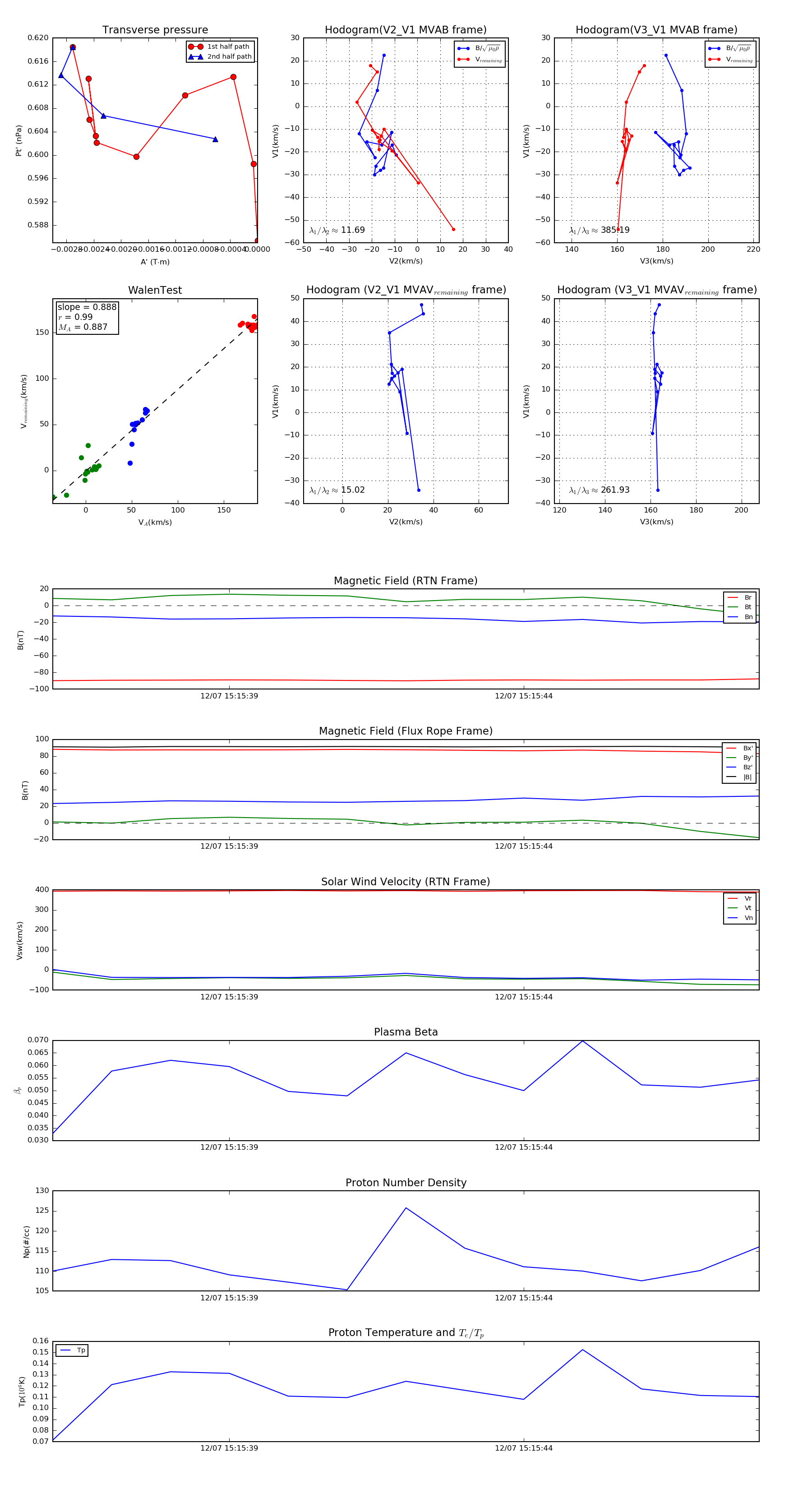
Task: Click "12/07 15:15:44" tick under Solar Wind Velocity
Action: coord(524,997)
